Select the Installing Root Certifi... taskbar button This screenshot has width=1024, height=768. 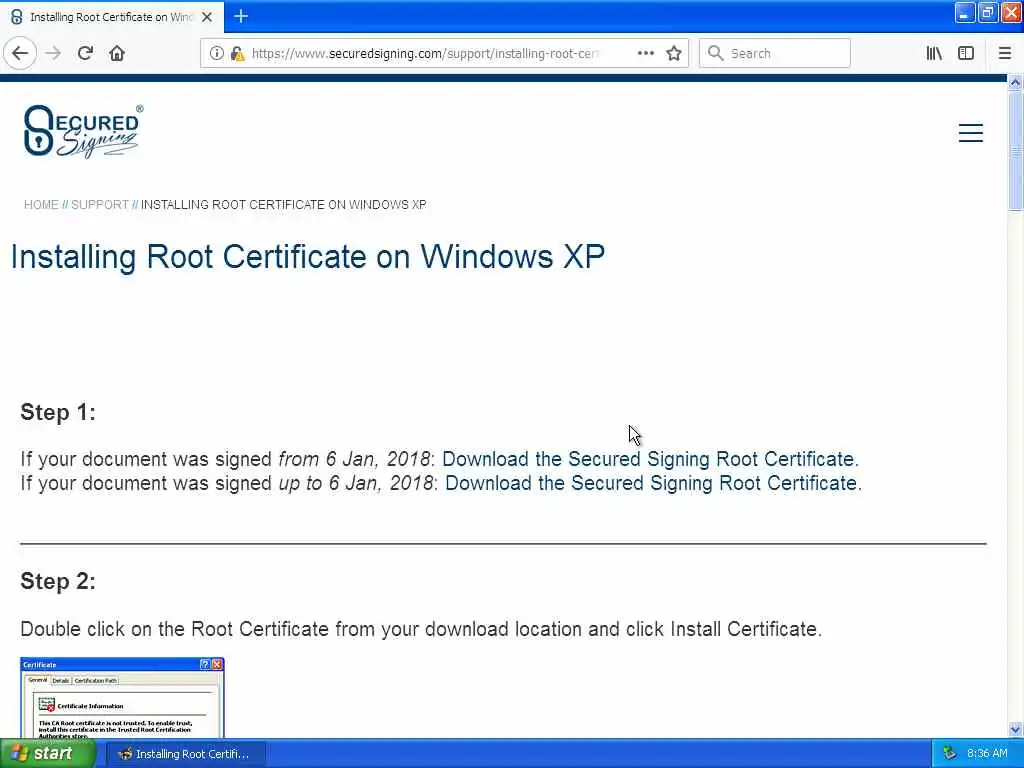click(x=185, y=754)
